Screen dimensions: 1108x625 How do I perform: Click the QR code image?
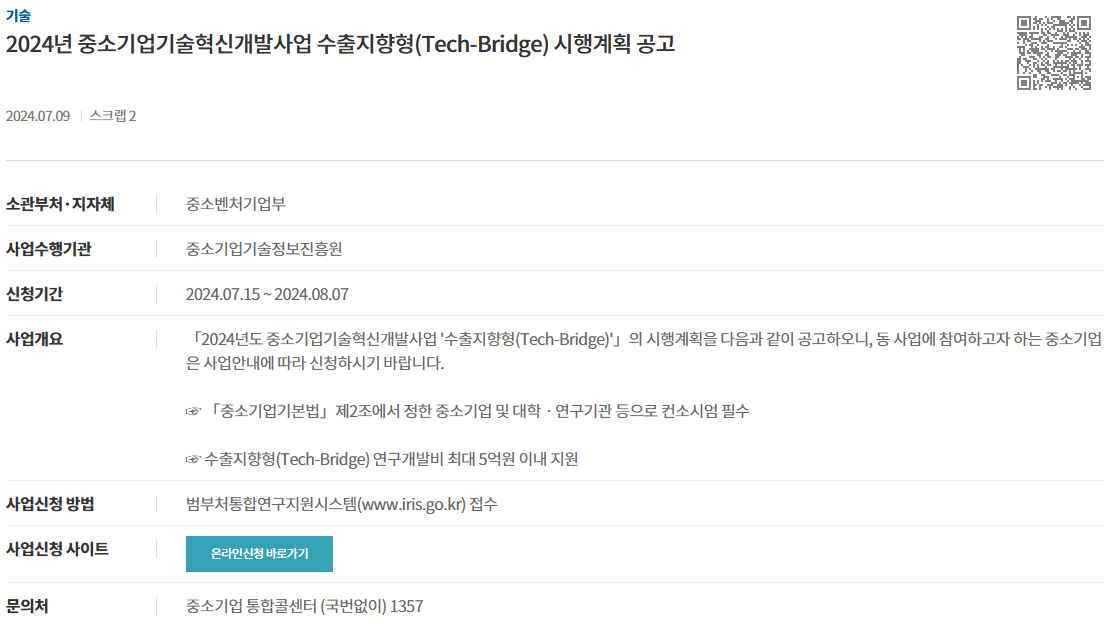tap(1054, 53)
